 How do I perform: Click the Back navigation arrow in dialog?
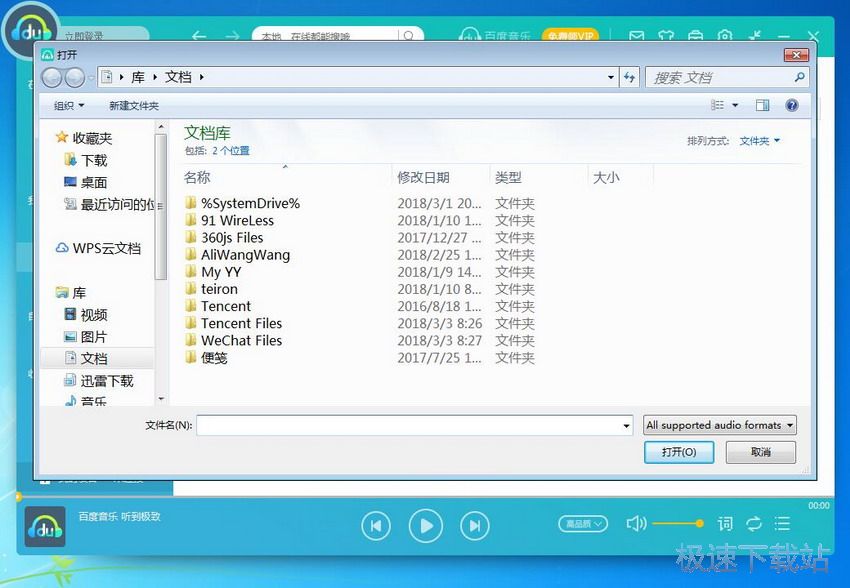click(51, 77)
